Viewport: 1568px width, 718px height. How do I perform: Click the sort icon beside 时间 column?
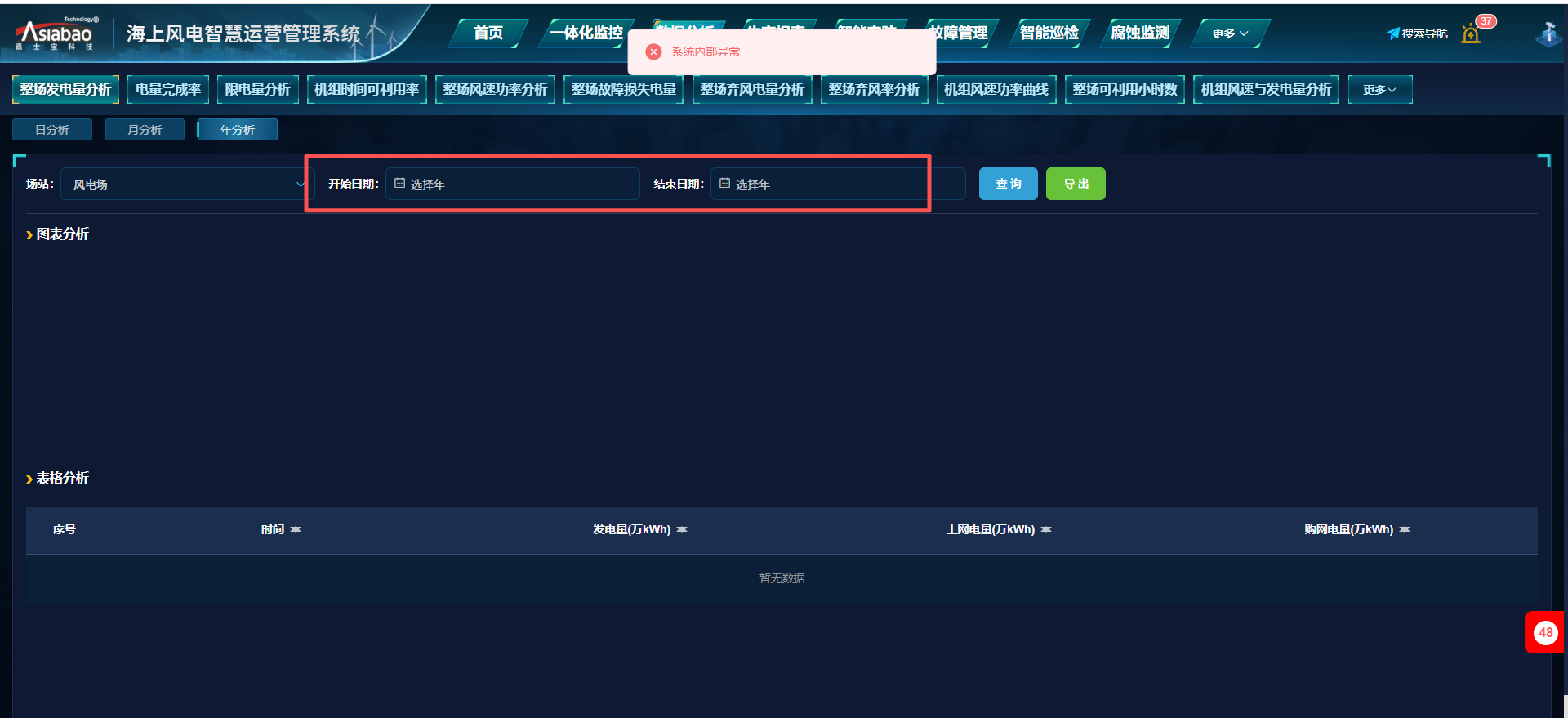[296, 530]
